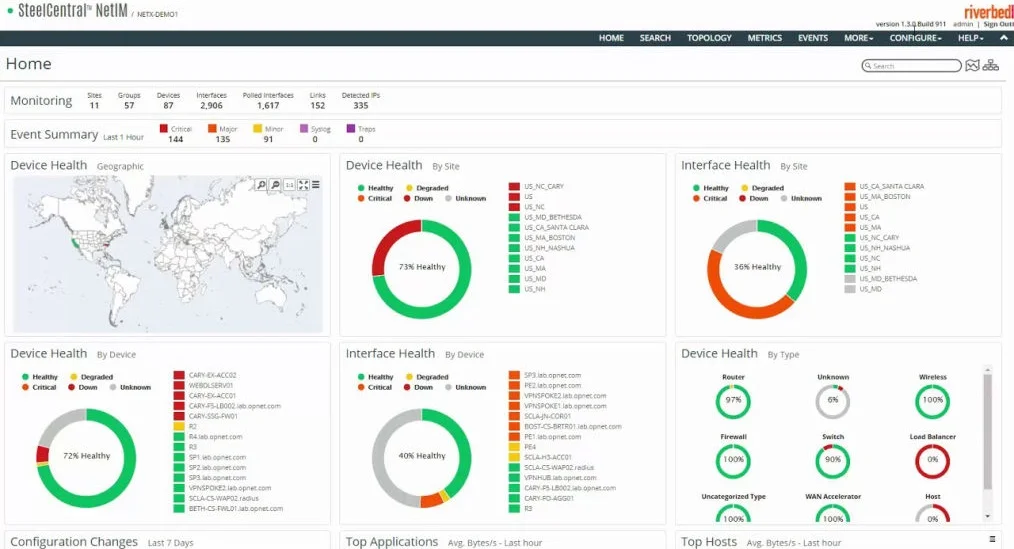Click the Router 97% health gauge
Viewport: 1014px width, 549px height.
pyautogui.click(x=733, y=401)
